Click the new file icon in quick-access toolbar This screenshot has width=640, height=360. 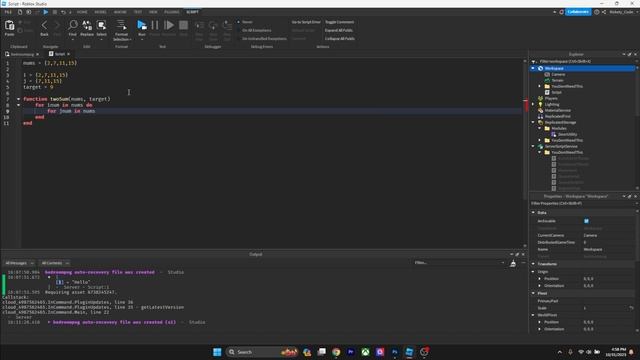pos(20,12)
